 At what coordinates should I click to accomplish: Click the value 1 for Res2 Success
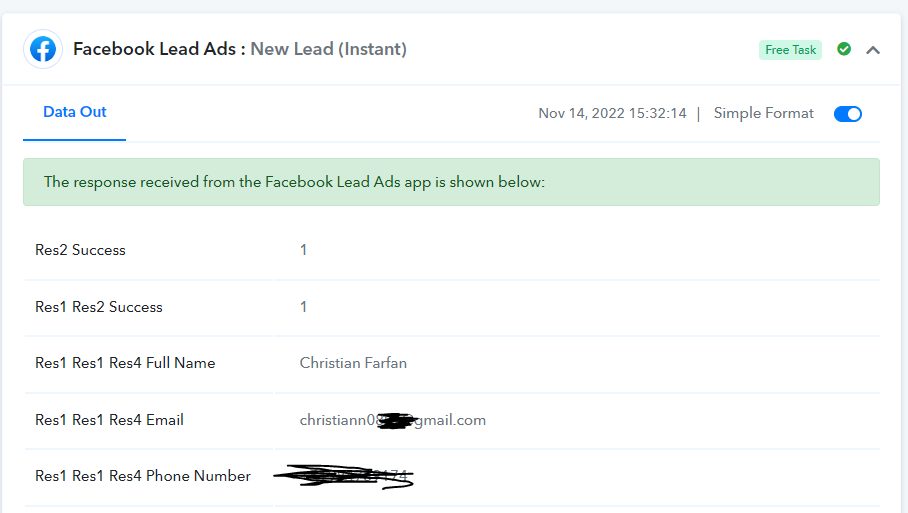(303, 250)
